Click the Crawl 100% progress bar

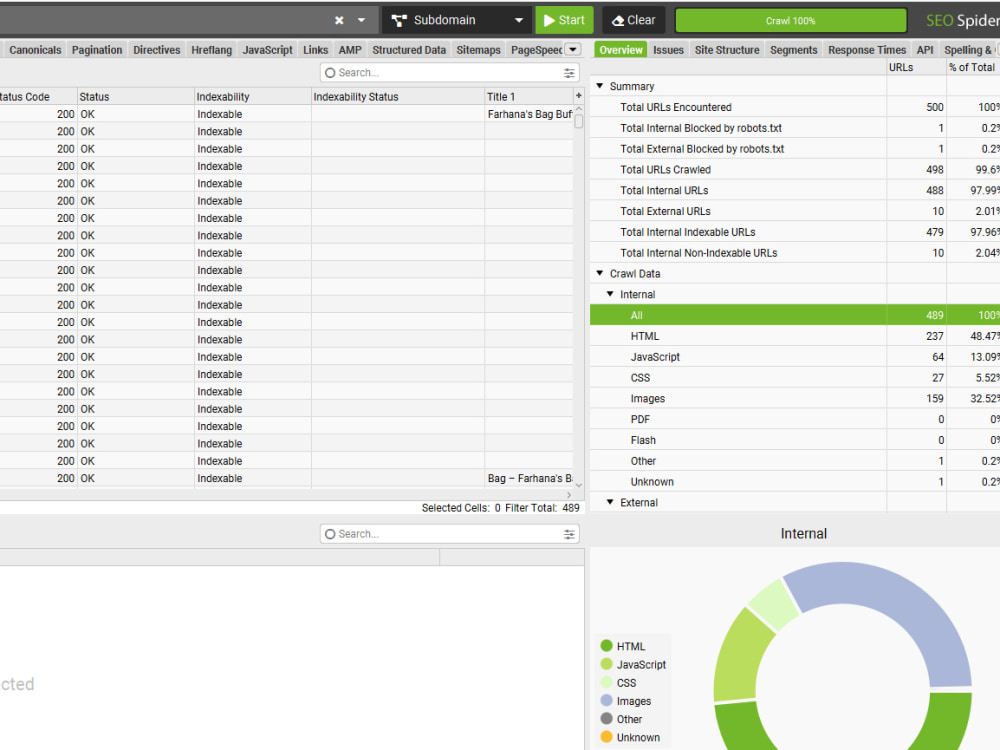coord(791,20)
